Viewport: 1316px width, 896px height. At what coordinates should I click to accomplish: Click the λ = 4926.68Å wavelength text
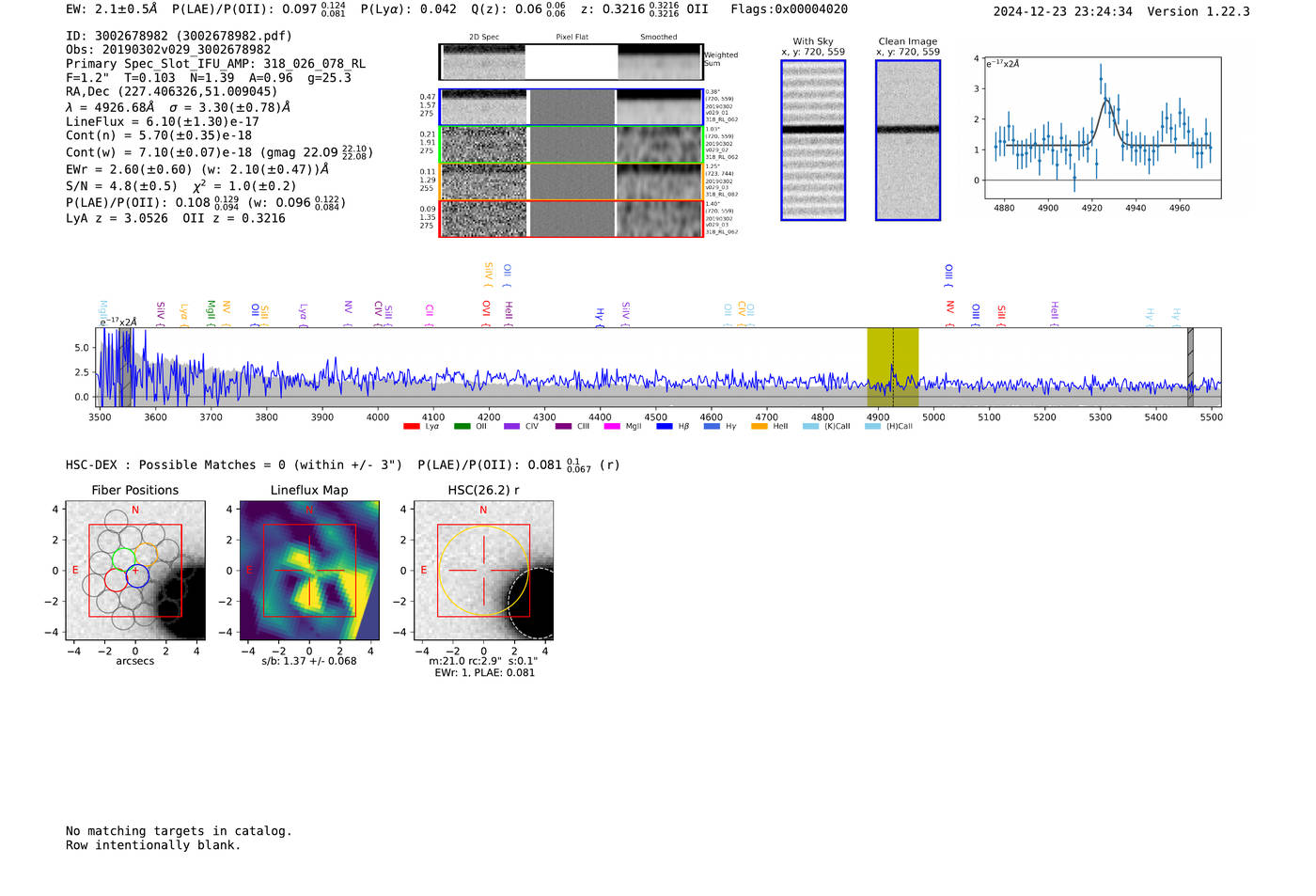coord(110,107)
